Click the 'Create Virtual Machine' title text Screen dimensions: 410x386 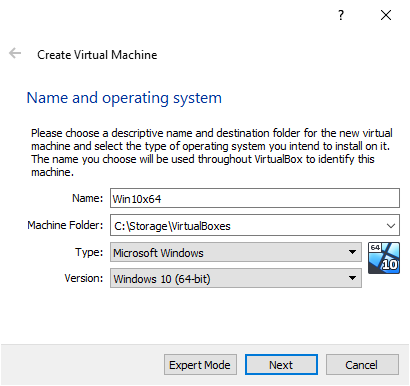(x=97, y=55)
